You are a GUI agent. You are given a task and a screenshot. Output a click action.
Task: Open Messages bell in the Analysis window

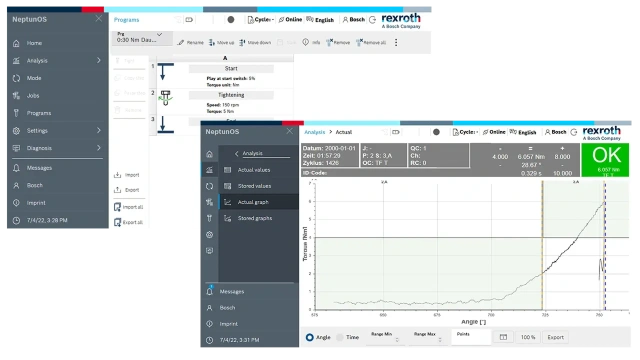pyautogui.click(x=209, y=291)
